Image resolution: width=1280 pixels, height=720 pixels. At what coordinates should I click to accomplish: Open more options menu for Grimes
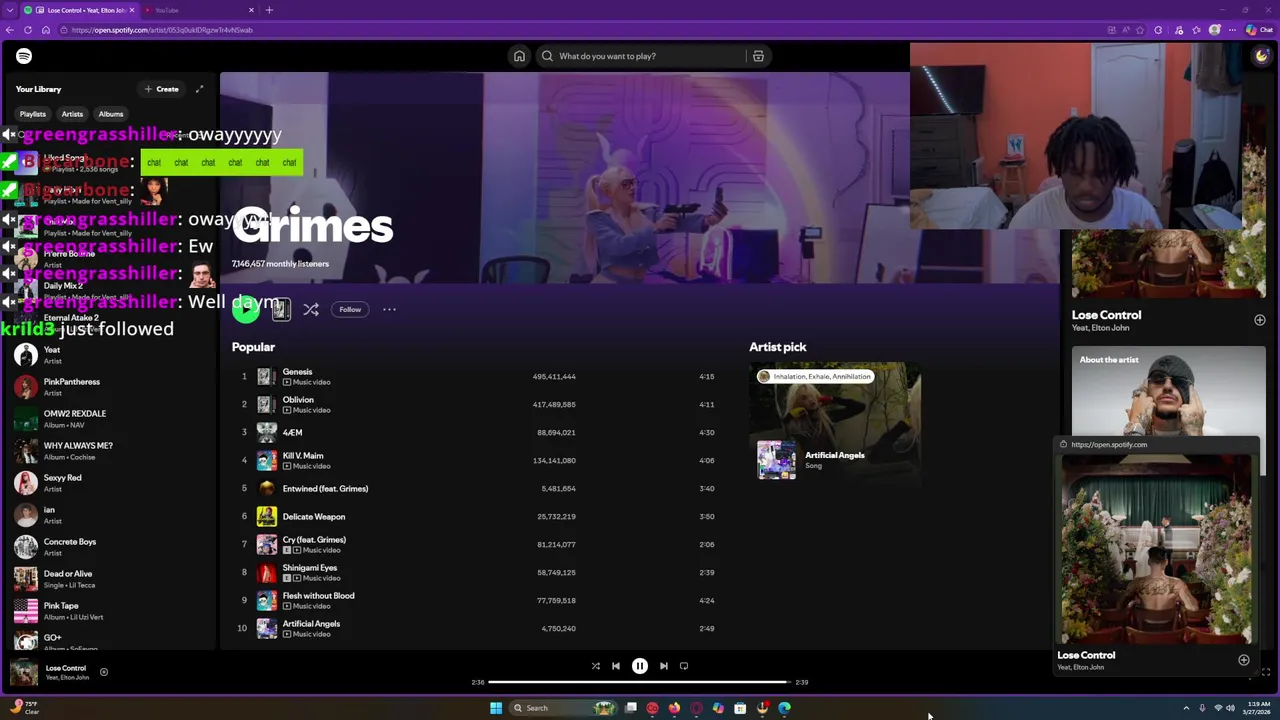[x=389, y=310]
